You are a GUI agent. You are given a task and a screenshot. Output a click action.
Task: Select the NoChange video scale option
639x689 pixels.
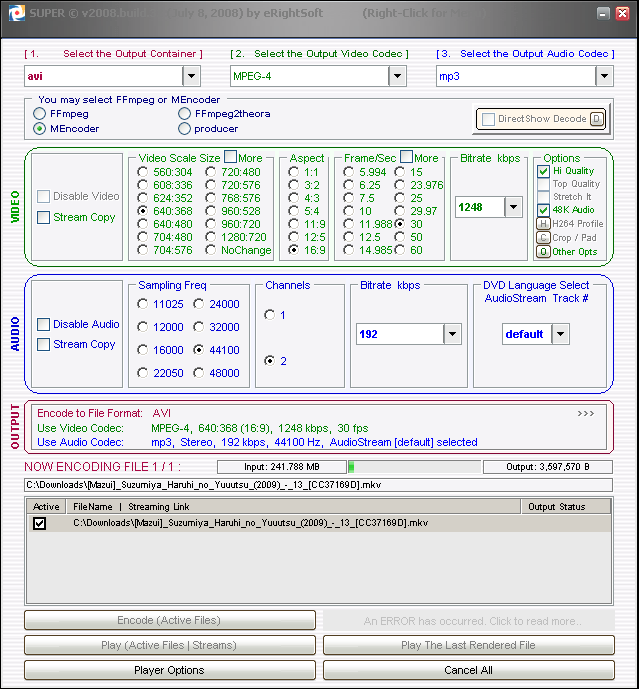tap(211, 250)
